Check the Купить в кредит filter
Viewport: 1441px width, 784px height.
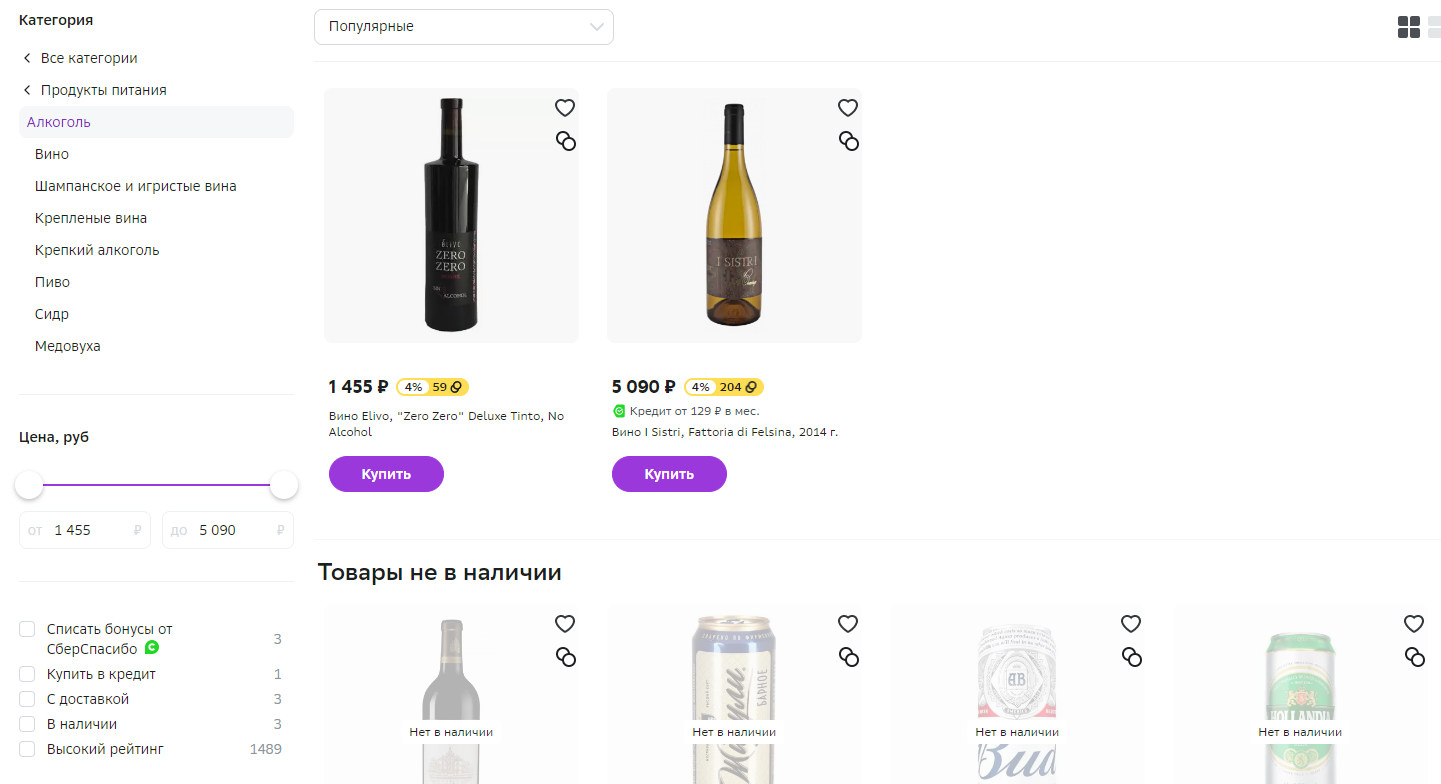pos(28,674)
